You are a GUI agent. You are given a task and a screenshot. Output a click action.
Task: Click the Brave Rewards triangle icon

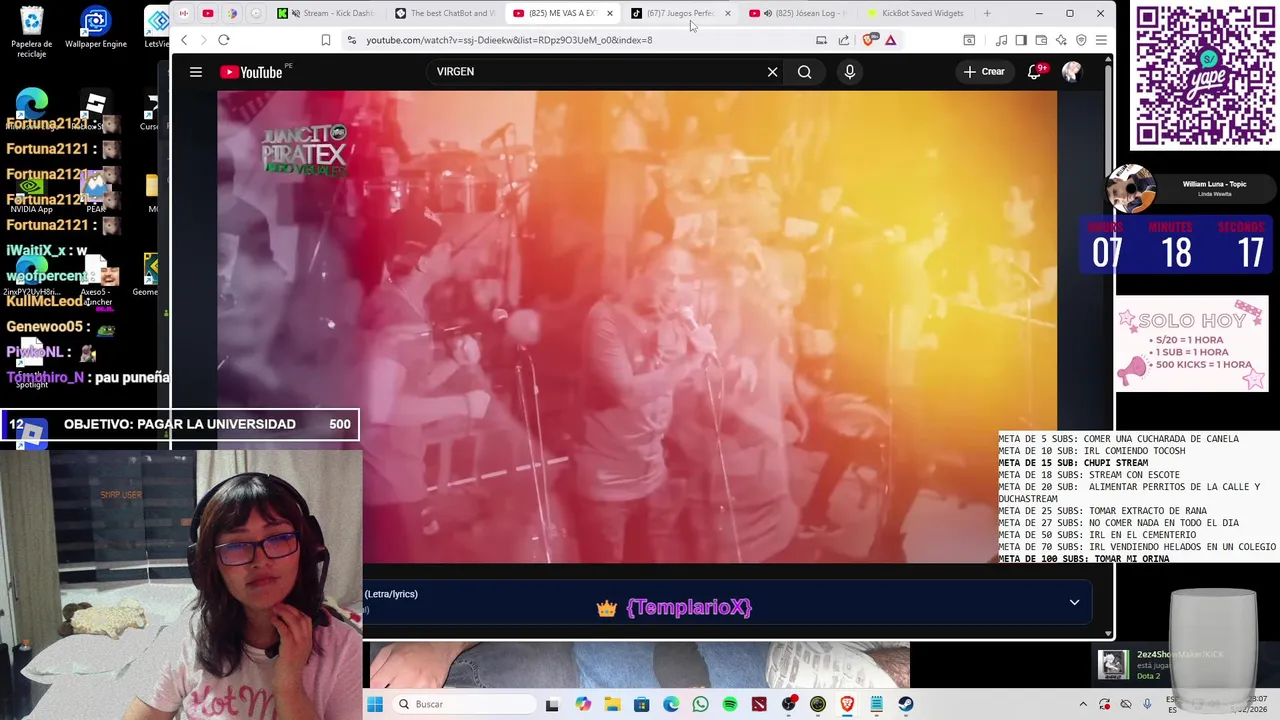tap(890, 40)
